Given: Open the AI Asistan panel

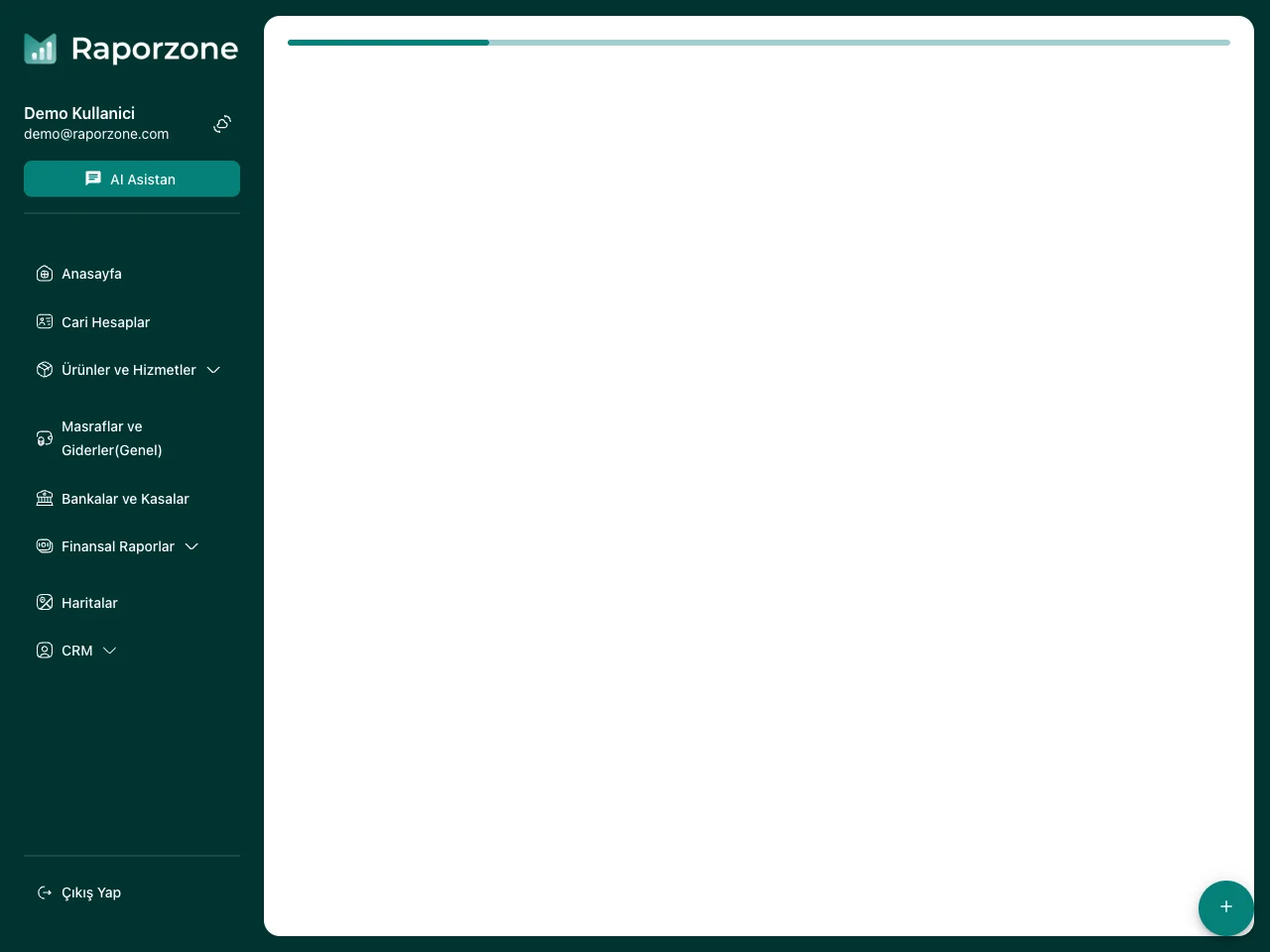Looking at the screenshot, I should click(x=132, y=178).
